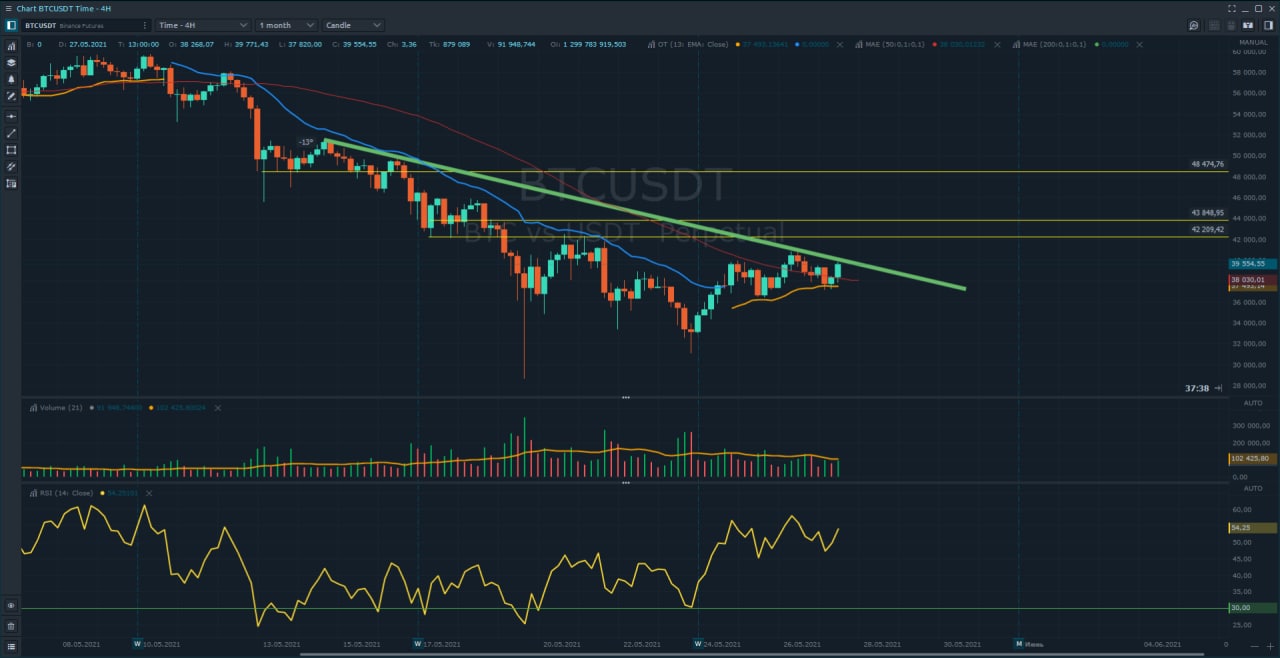Select the 48 474,76 horizontal level label
This screenshot has height=658, width=1280.
1207,164
